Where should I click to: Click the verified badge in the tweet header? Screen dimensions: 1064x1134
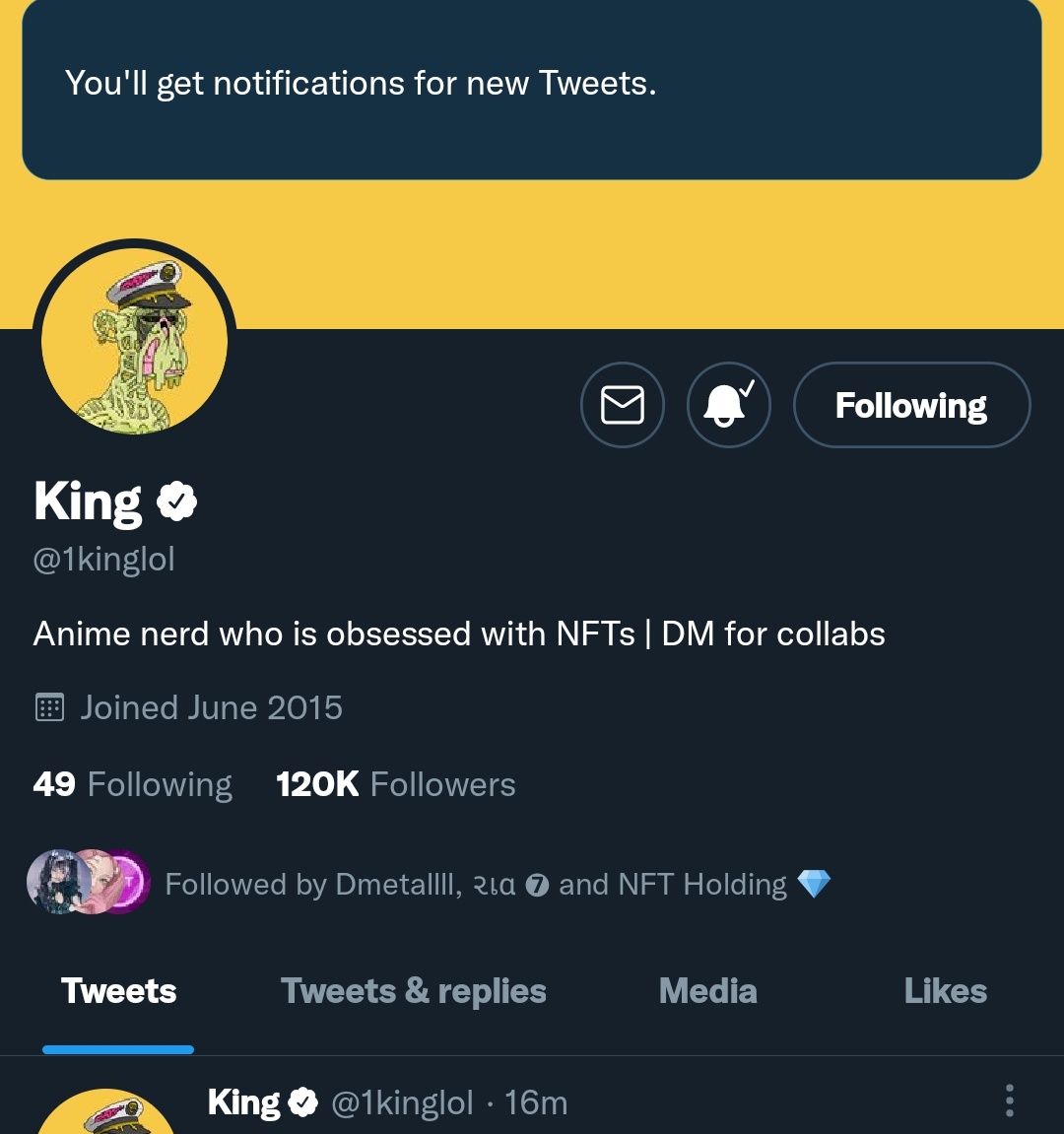303,1102
